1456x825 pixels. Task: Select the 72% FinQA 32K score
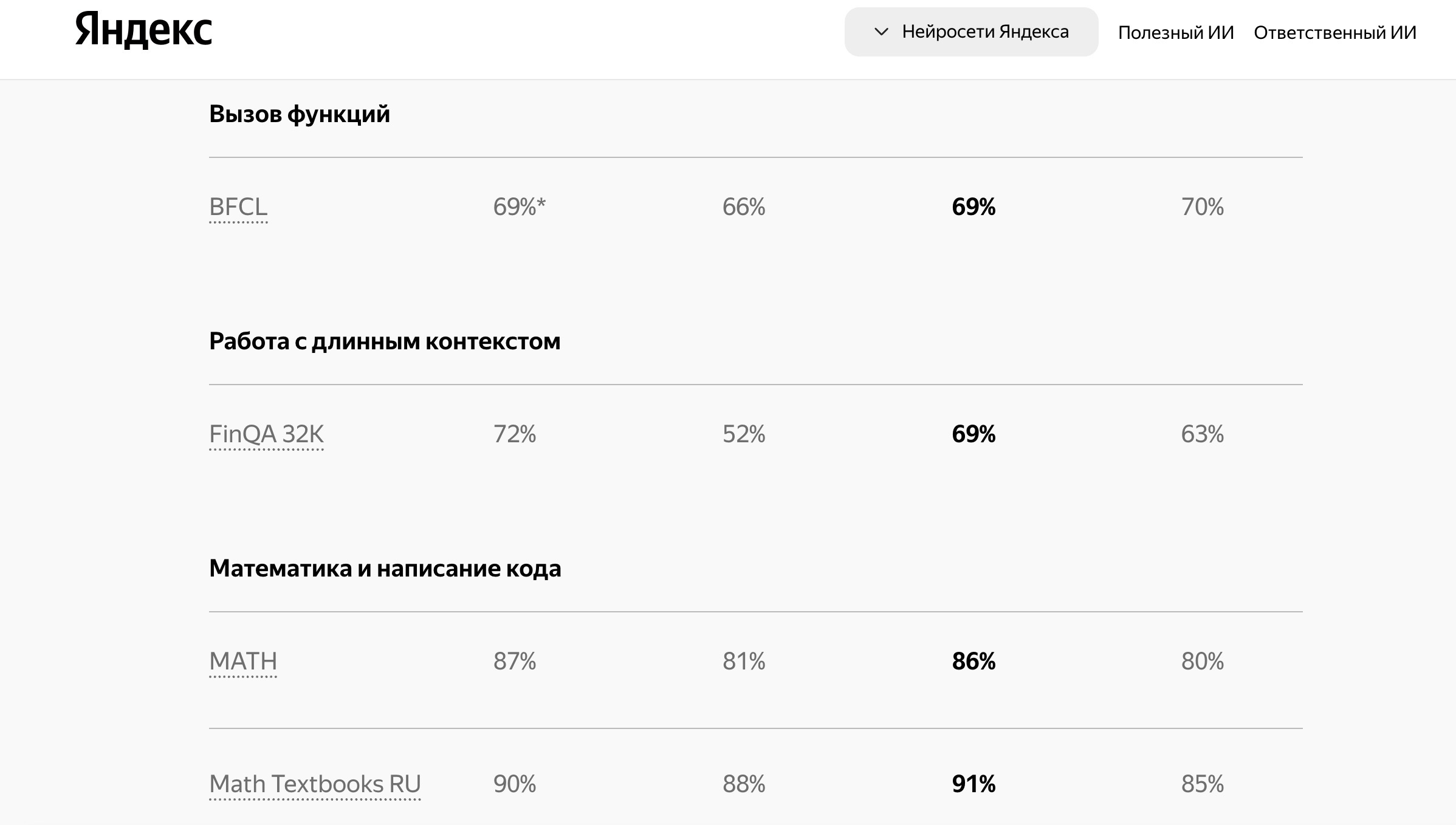coord(515,434)
